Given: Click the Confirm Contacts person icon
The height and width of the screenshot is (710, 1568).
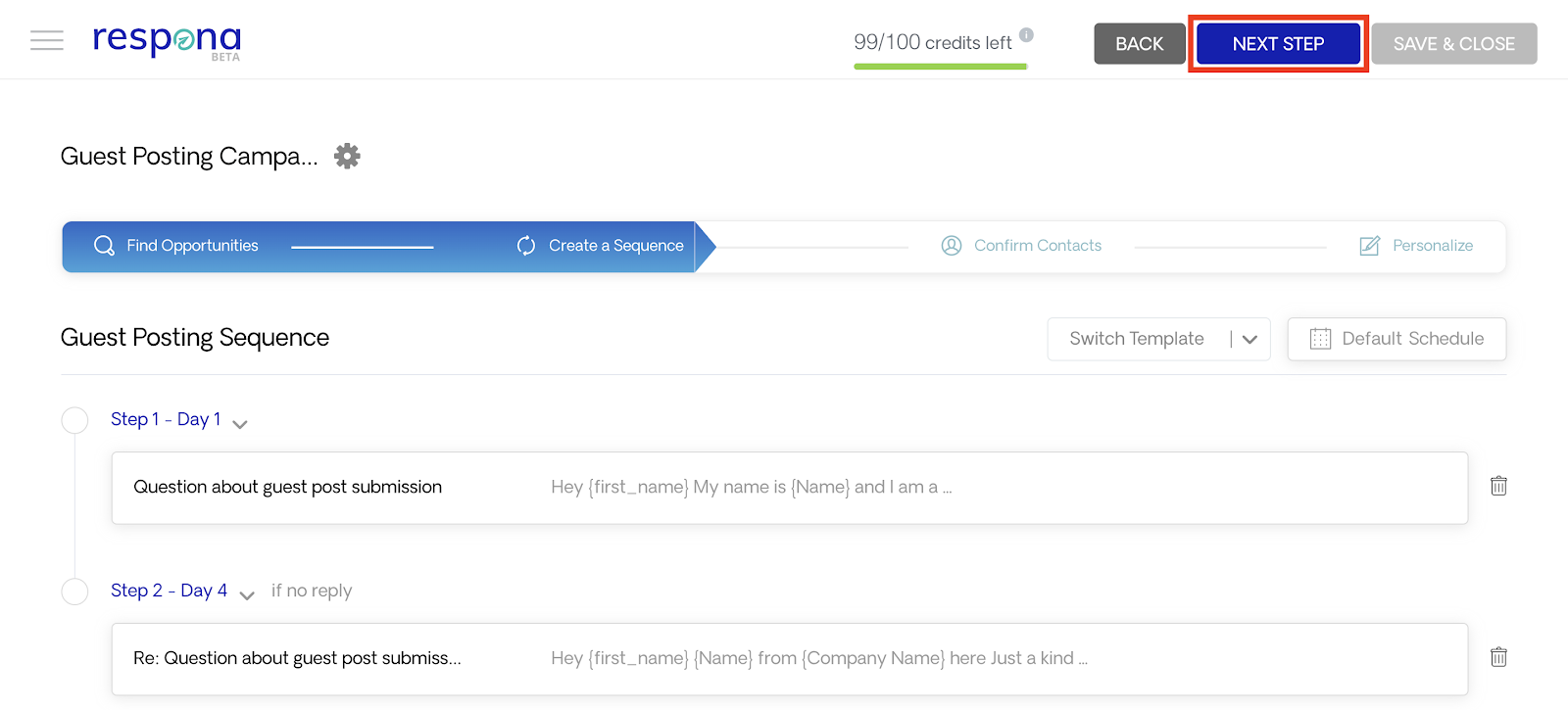Looking at the screenshot, I should click(x=952, y=246).
